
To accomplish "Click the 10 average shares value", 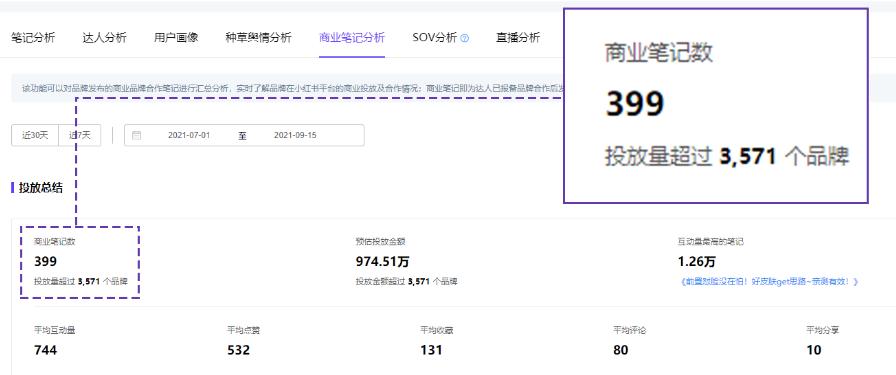I will click(814, 350).
